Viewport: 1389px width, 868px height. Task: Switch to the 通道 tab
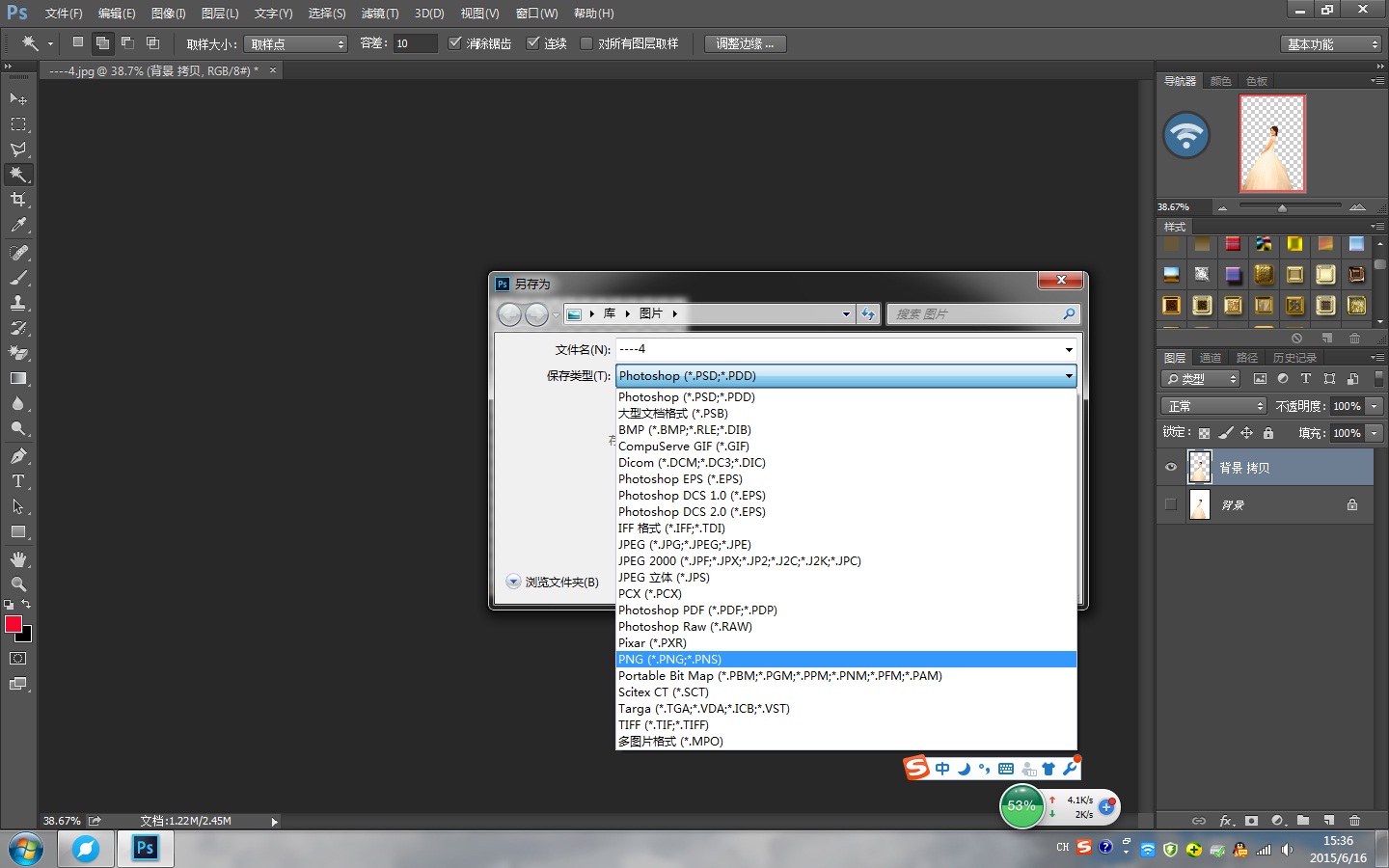[x=1211, y=358]
